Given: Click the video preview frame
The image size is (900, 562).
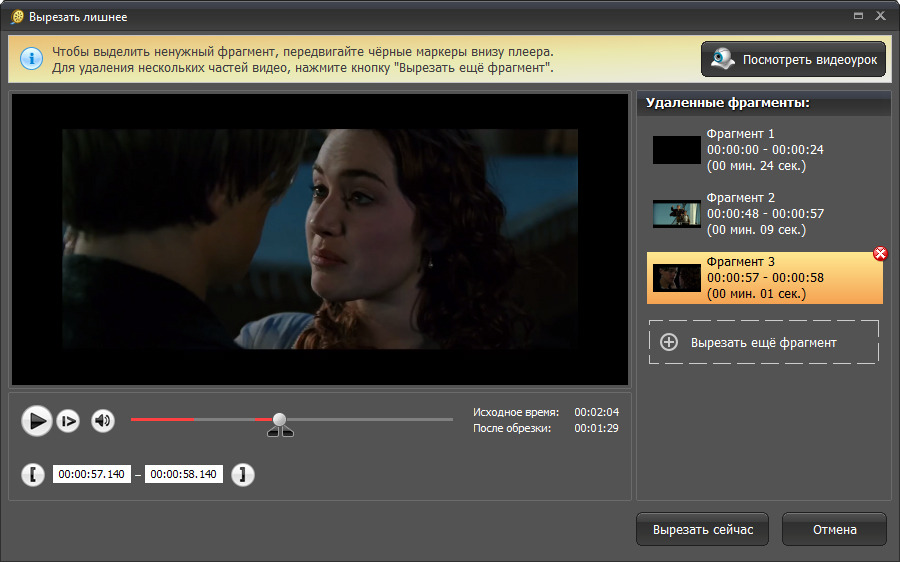Looking at the screenshot, I should 320,239.
